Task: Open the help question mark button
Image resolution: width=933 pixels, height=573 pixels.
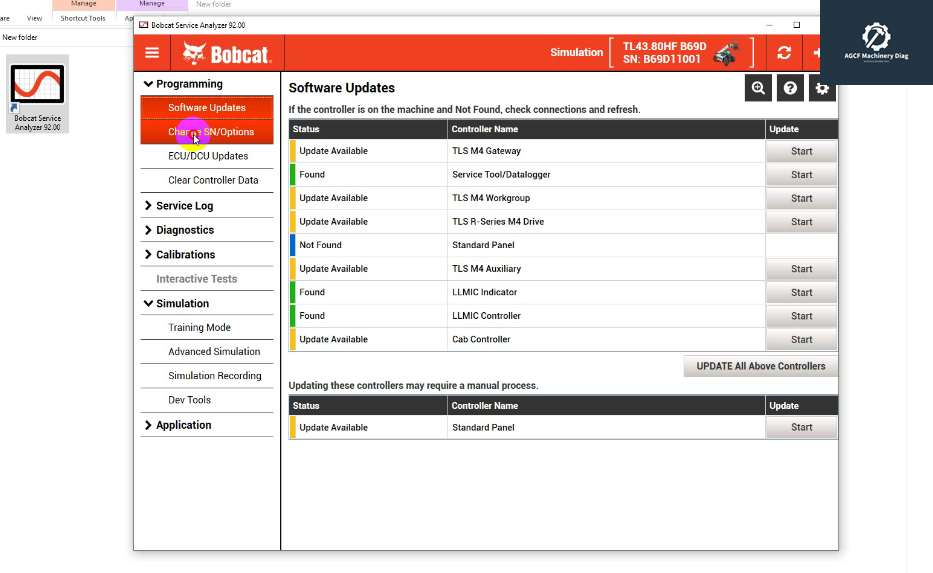Action: (x=790, y=88)
